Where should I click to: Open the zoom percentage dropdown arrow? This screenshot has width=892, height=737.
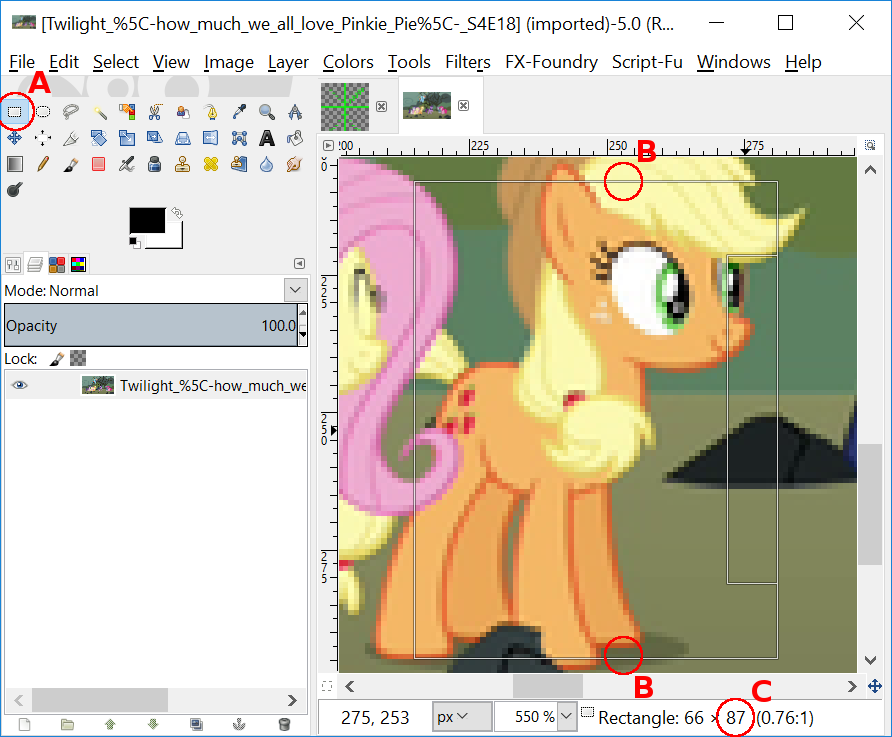567,717
